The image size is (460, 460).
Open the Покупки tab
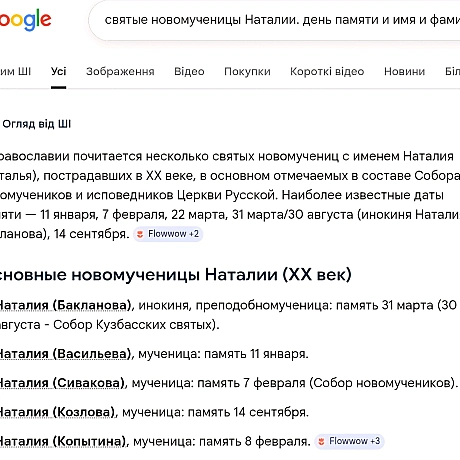click(247, 71)
